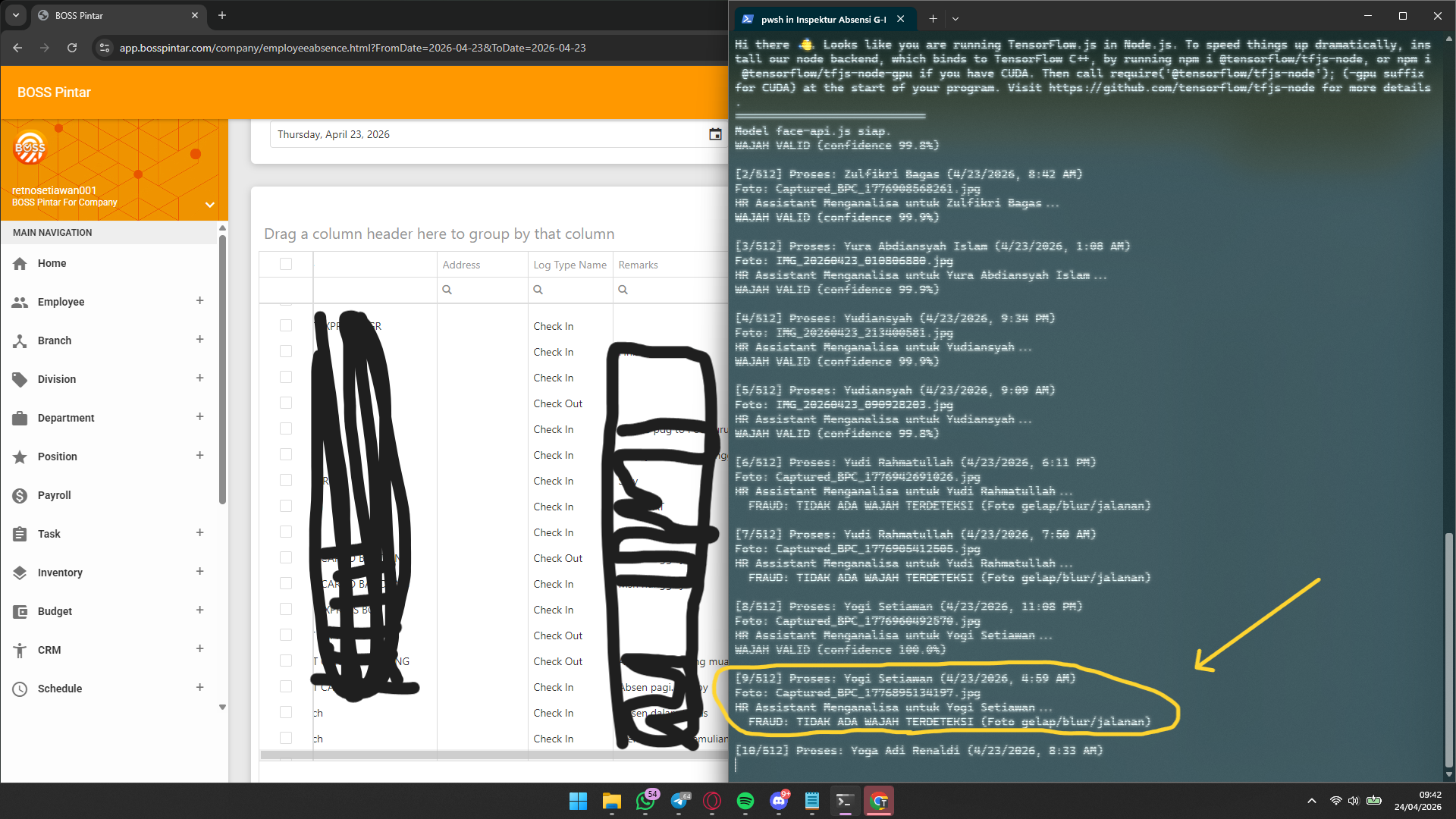Open a new Chrome browser tab
The height and width of the screenshot is (819, 1456).
tap(222, 15)
